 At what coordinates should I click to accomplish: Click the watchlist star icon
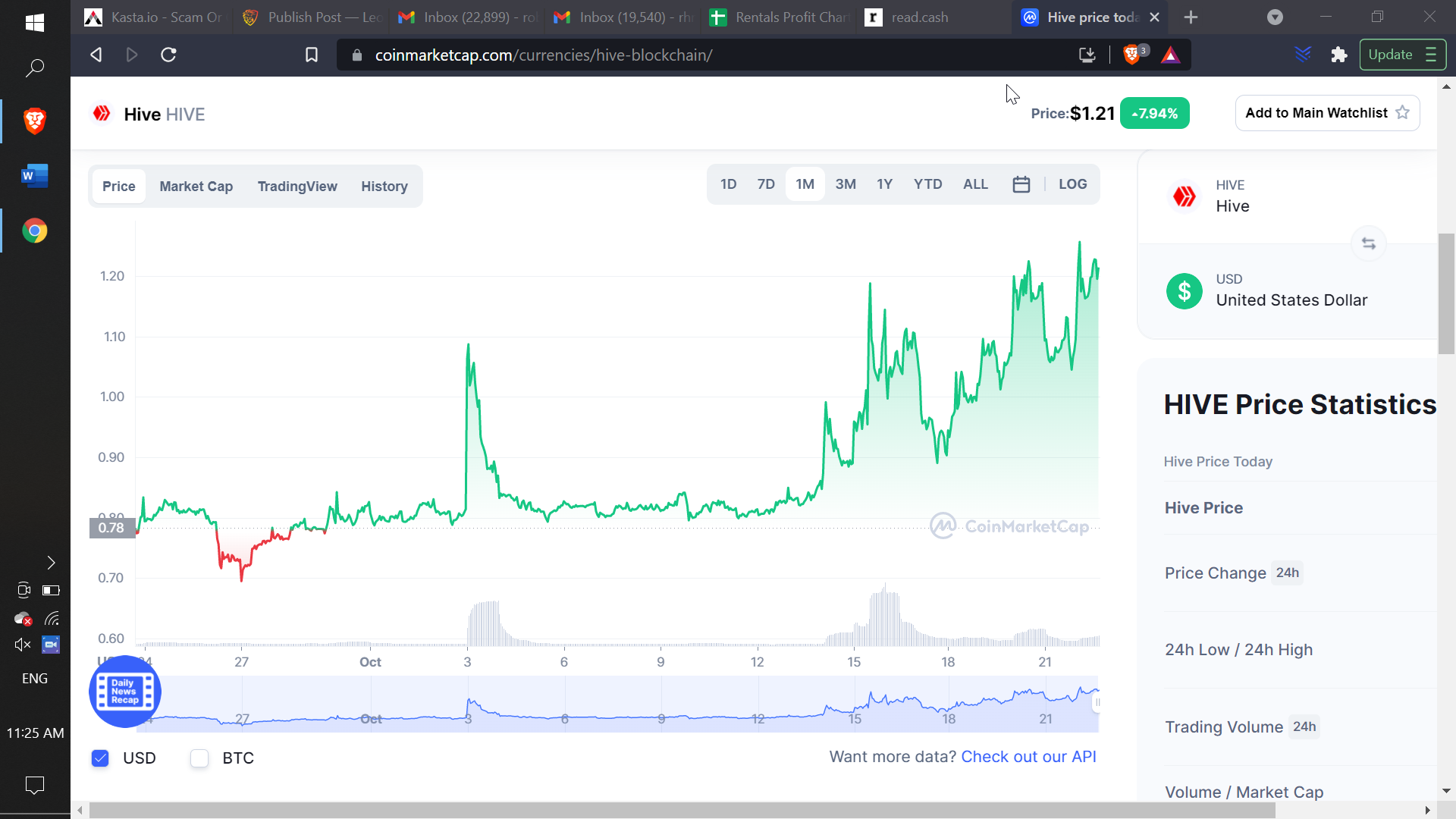pos(1403,112)
